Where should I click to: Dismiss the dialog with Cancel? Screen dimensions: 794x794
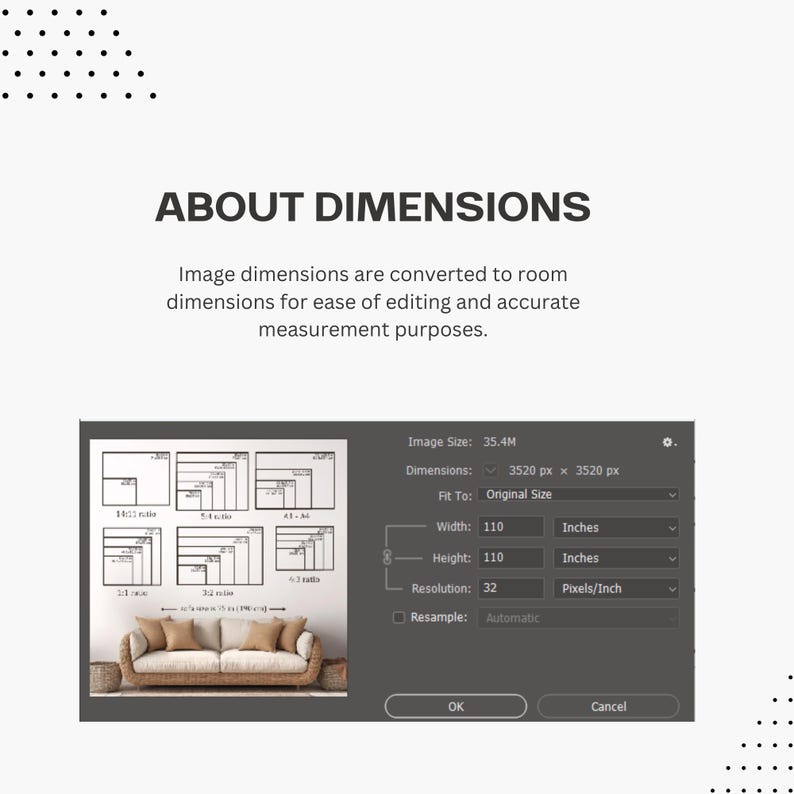click(608, 706)
